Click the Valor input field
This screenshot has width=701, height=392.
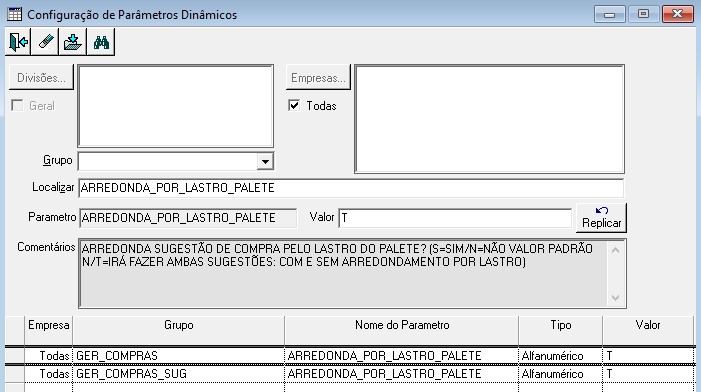[x=455, y=218]
